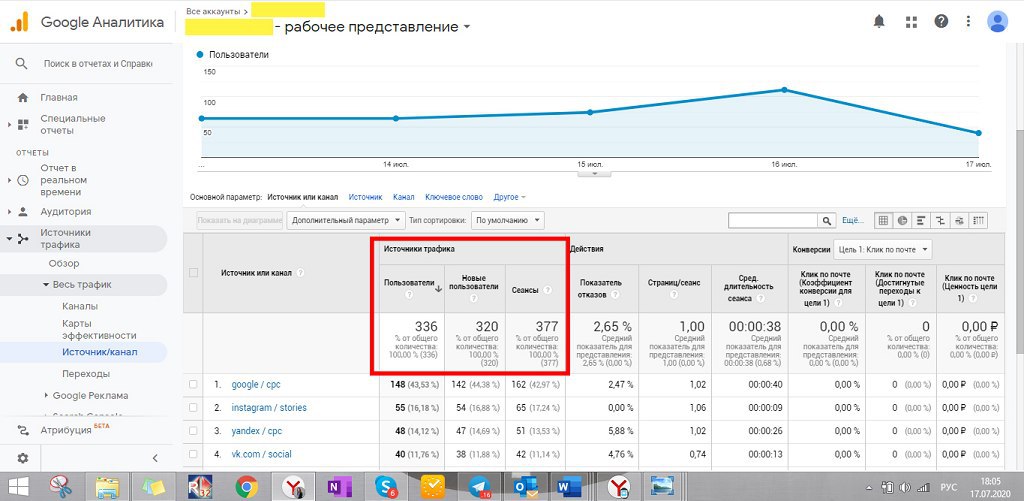Click the 15 июл. data point on chart
The height and width of the screenshot is (501, 1024).
coord(590,112)
